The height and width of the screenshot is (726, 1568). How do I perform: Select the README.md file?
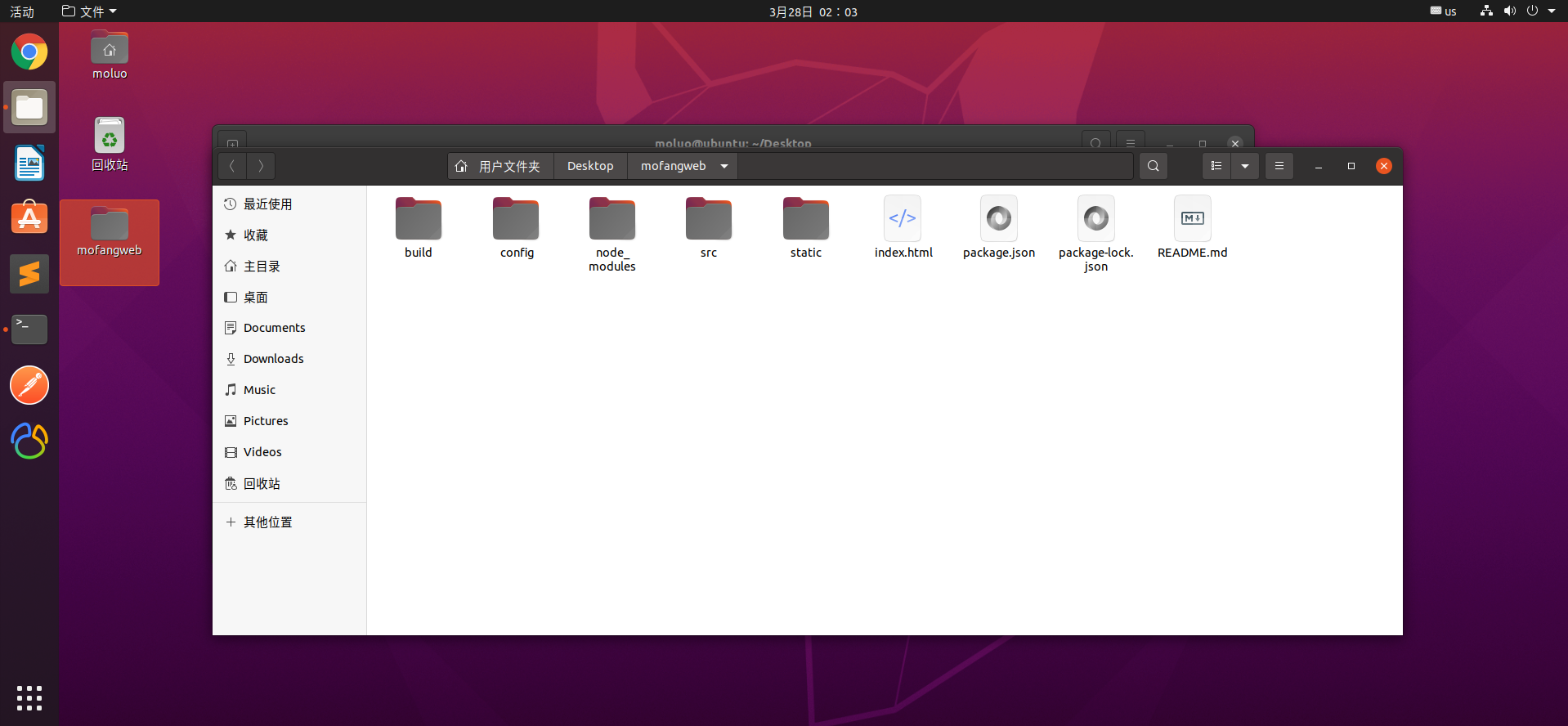coord(1193,229)
